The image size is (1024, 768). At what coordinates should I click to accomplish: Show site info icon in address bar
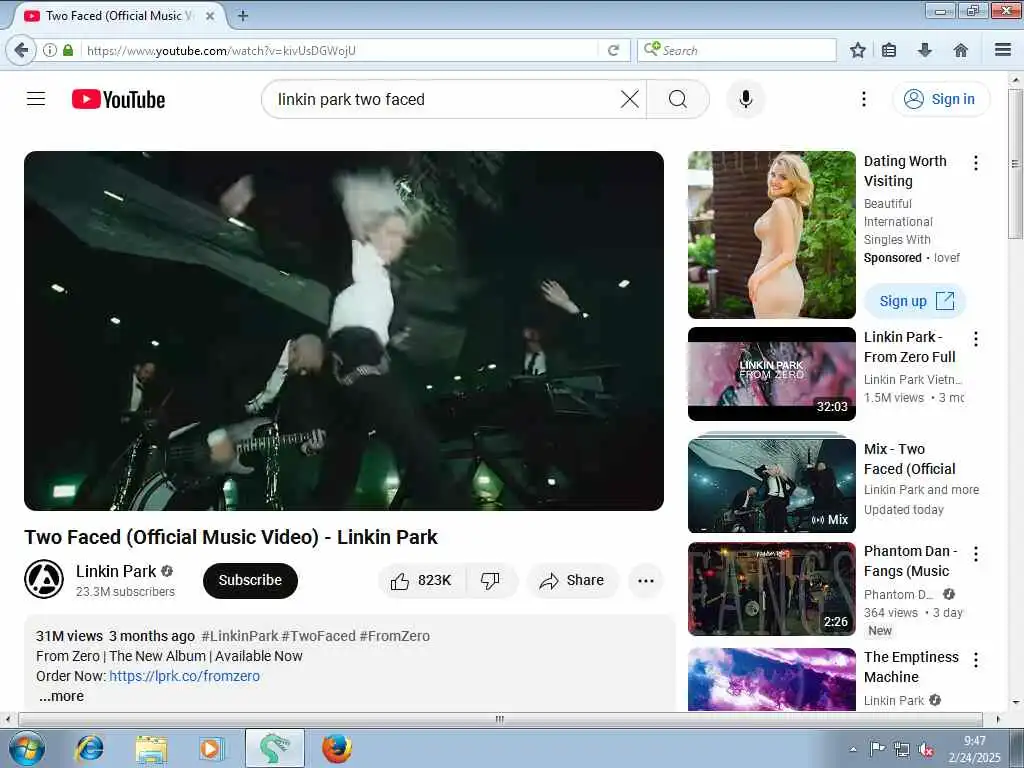coord(50,50)
